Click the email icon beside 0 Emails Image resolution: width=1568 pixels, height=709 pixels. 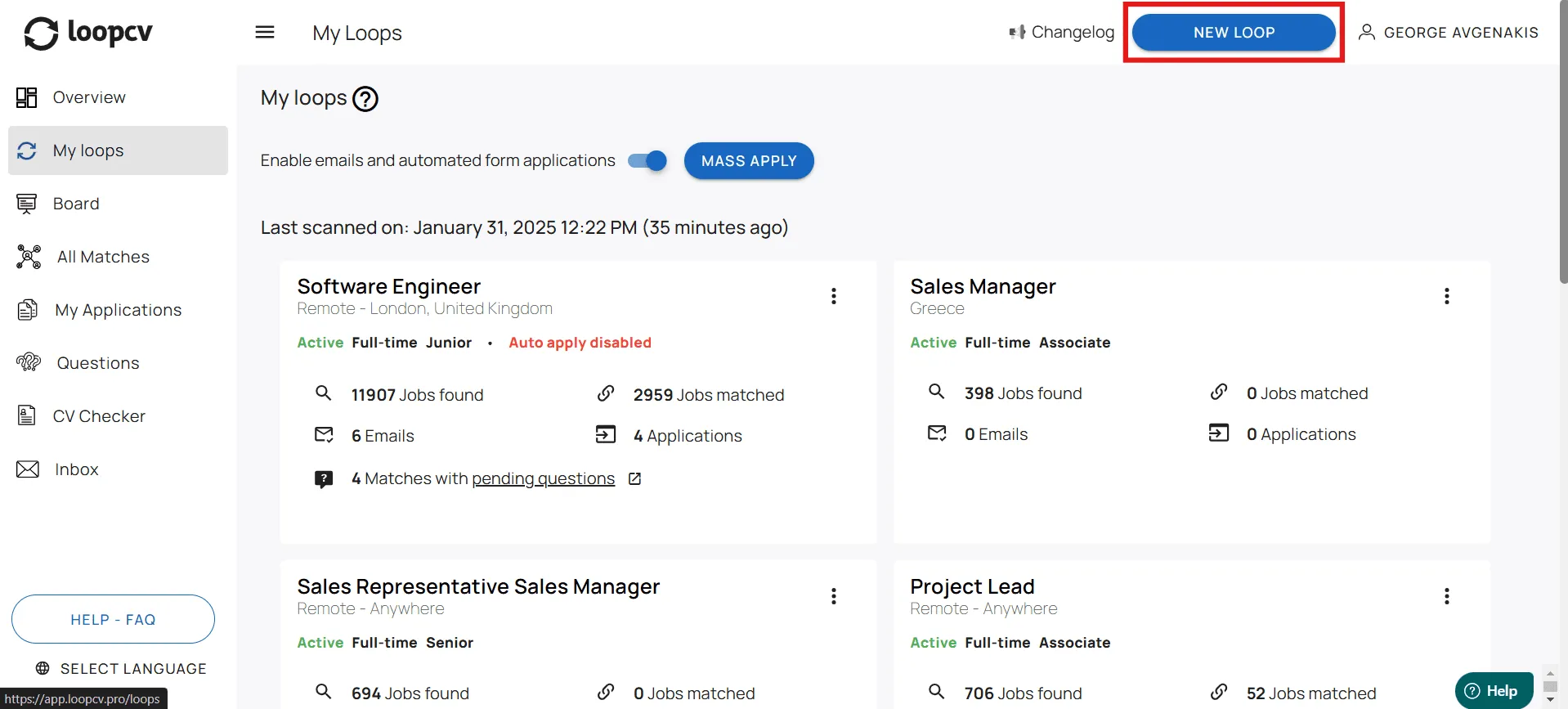937,433
